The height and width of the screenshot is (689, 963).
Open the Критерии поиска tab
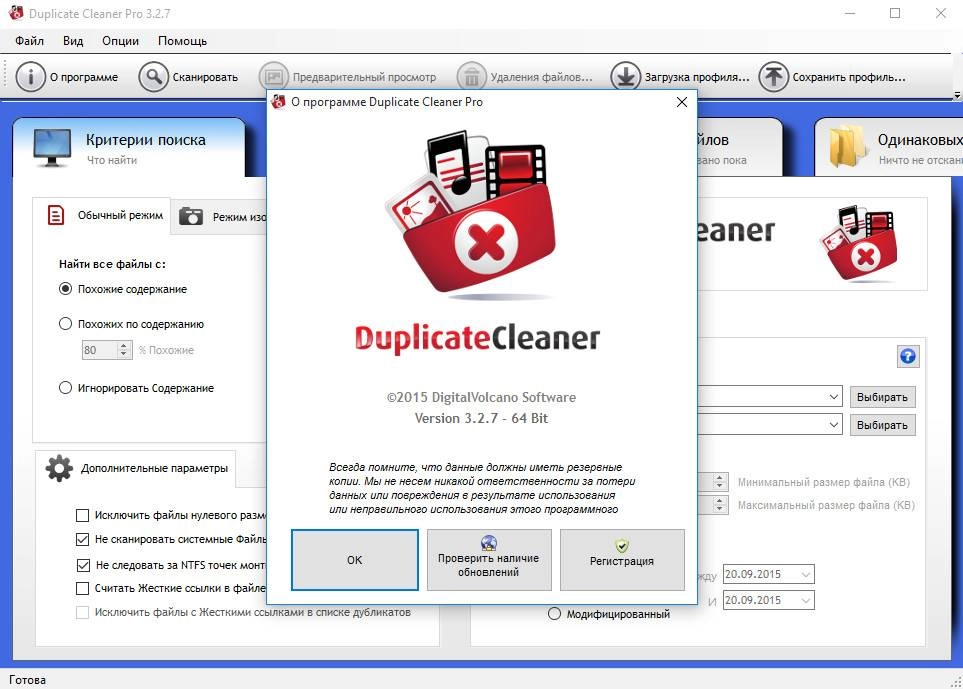[130, 147]
